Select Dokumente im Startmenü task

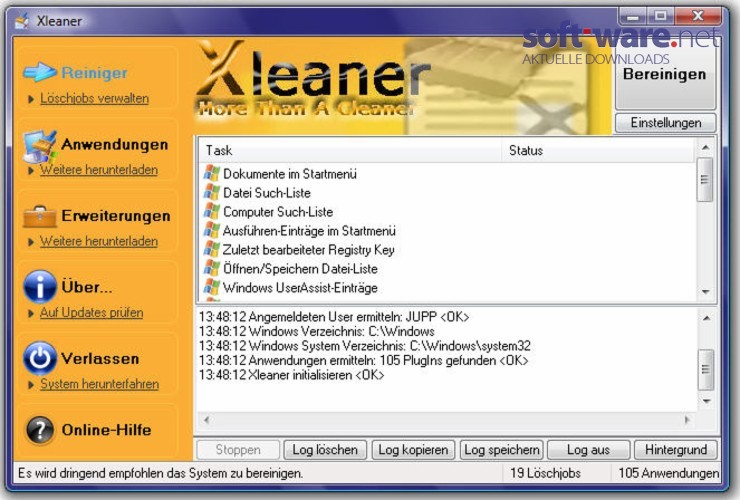point(290,174)
